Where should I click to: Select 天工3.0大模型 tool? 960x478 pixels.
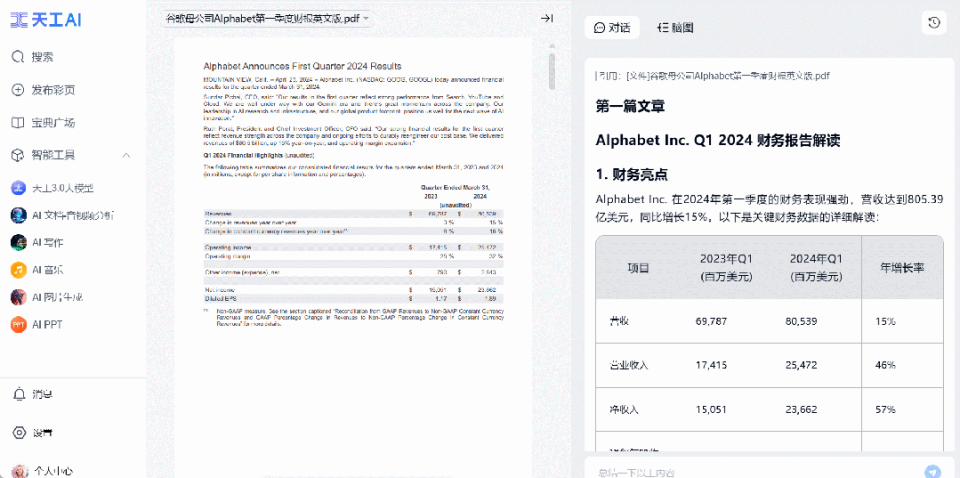pyautogui.click(x=53, y=188)
